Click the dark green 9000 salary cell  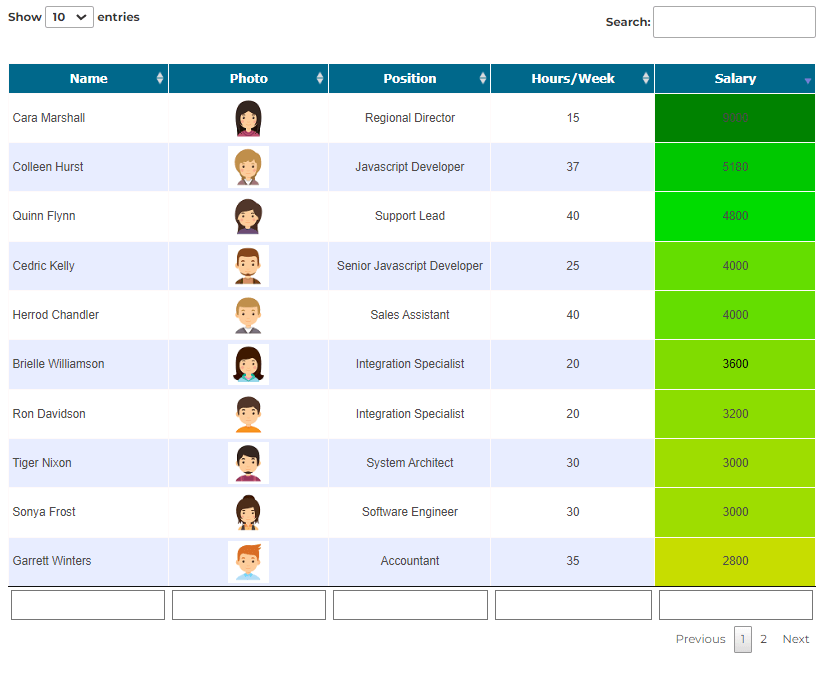pos(735,118)
